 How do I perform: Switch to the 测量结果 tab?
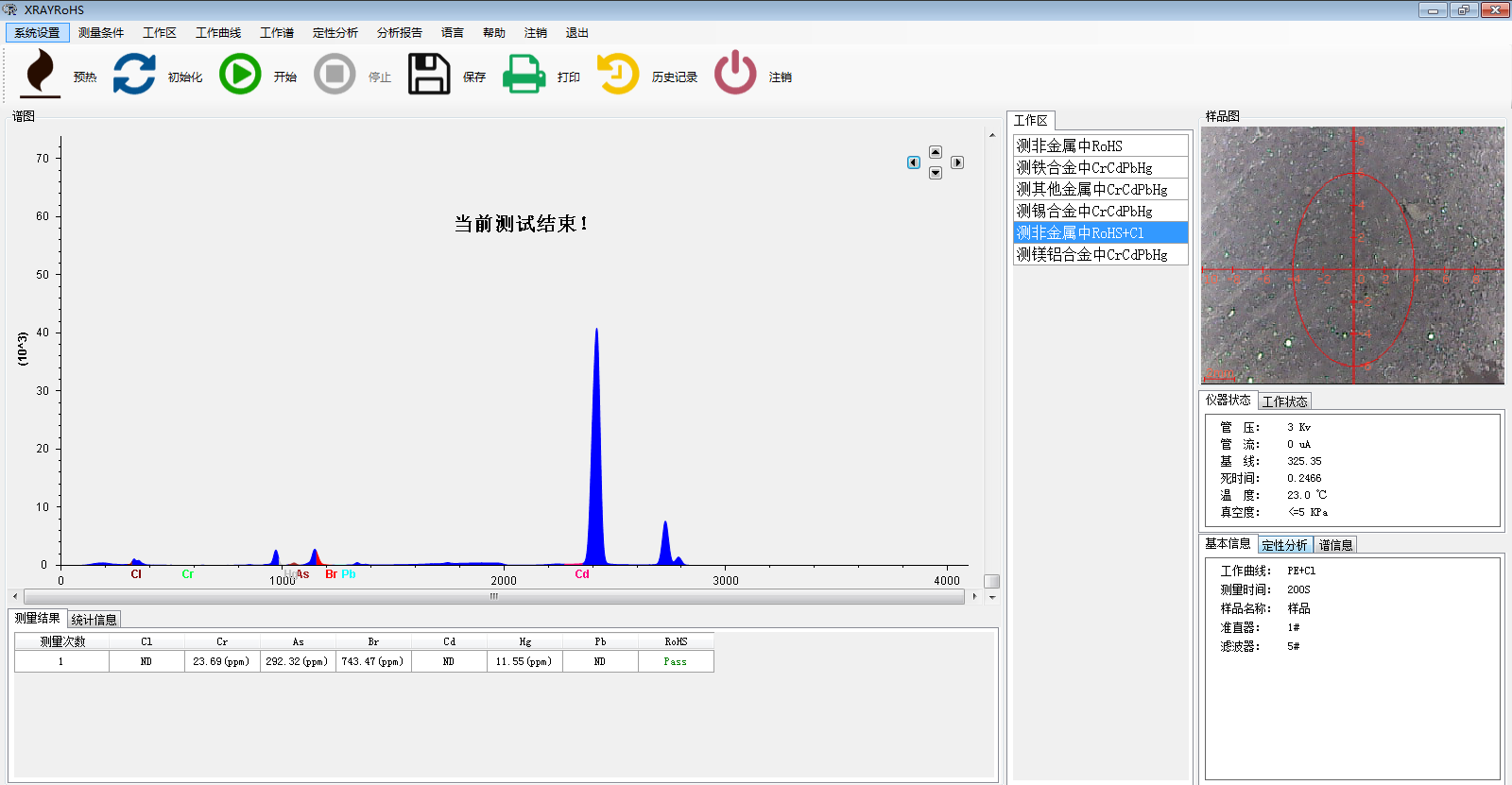pos(38,619)
